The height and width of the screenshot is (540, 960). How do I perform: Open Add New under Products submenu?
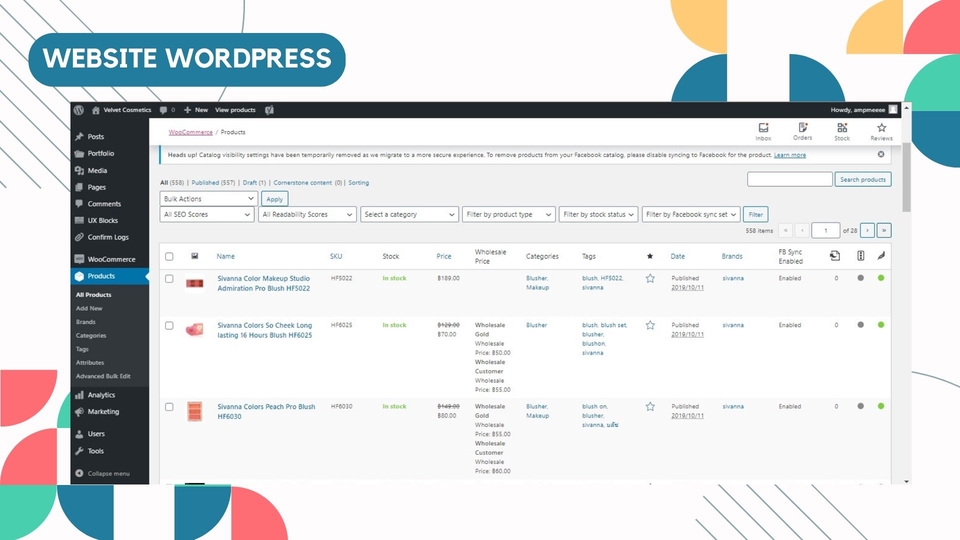point(89,309)
